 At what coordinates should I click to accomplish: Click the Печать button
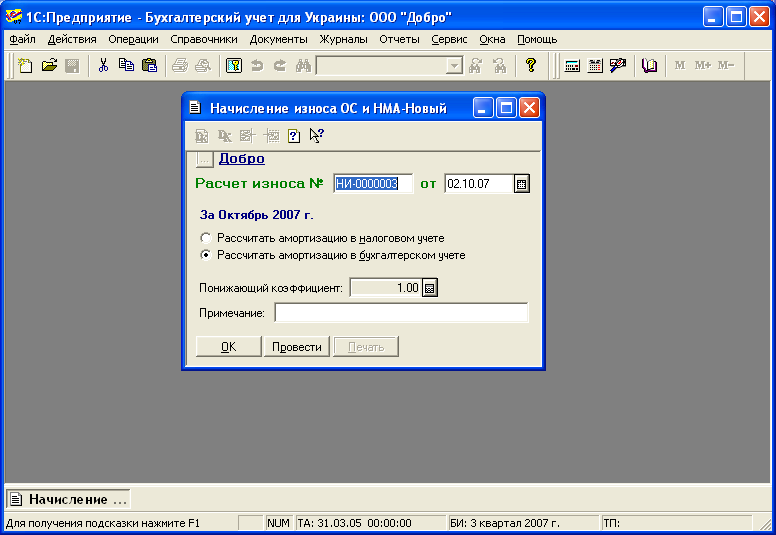366,347
